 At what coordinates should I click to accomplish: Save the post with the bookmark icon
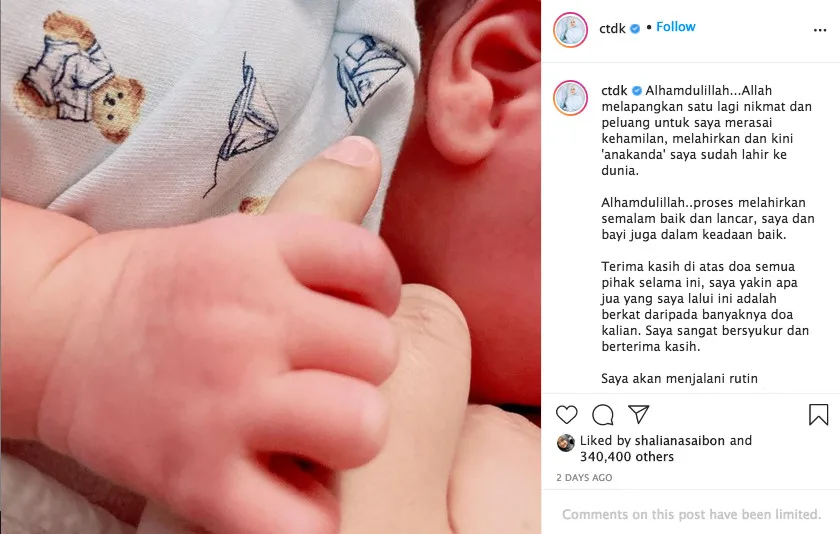pos(818,415)
